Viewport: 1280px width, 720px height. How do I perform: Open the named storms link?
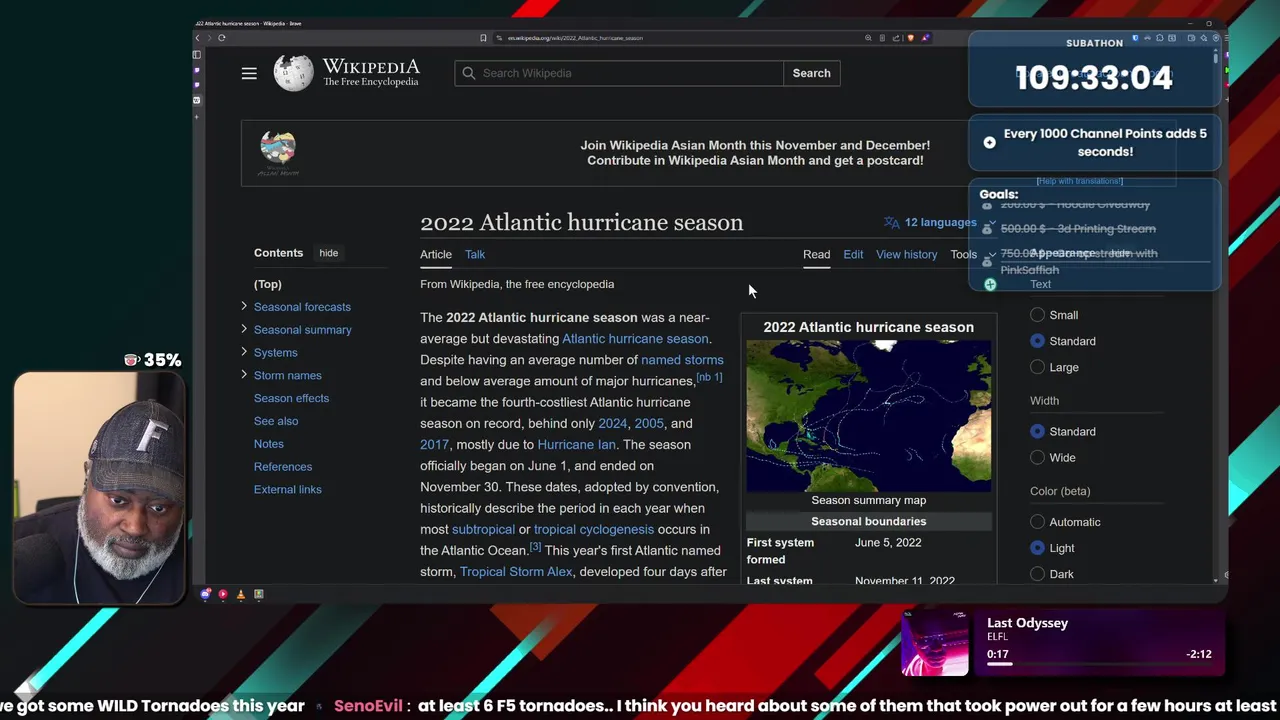682,360
